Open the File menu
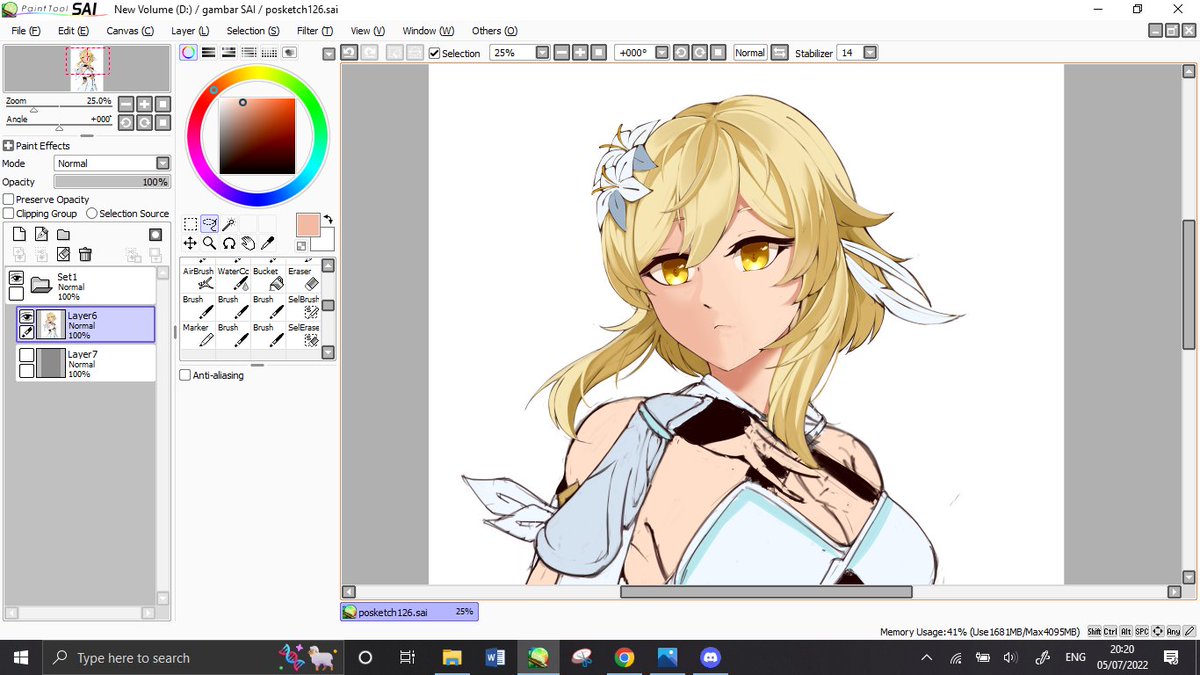 pos(26,31)
